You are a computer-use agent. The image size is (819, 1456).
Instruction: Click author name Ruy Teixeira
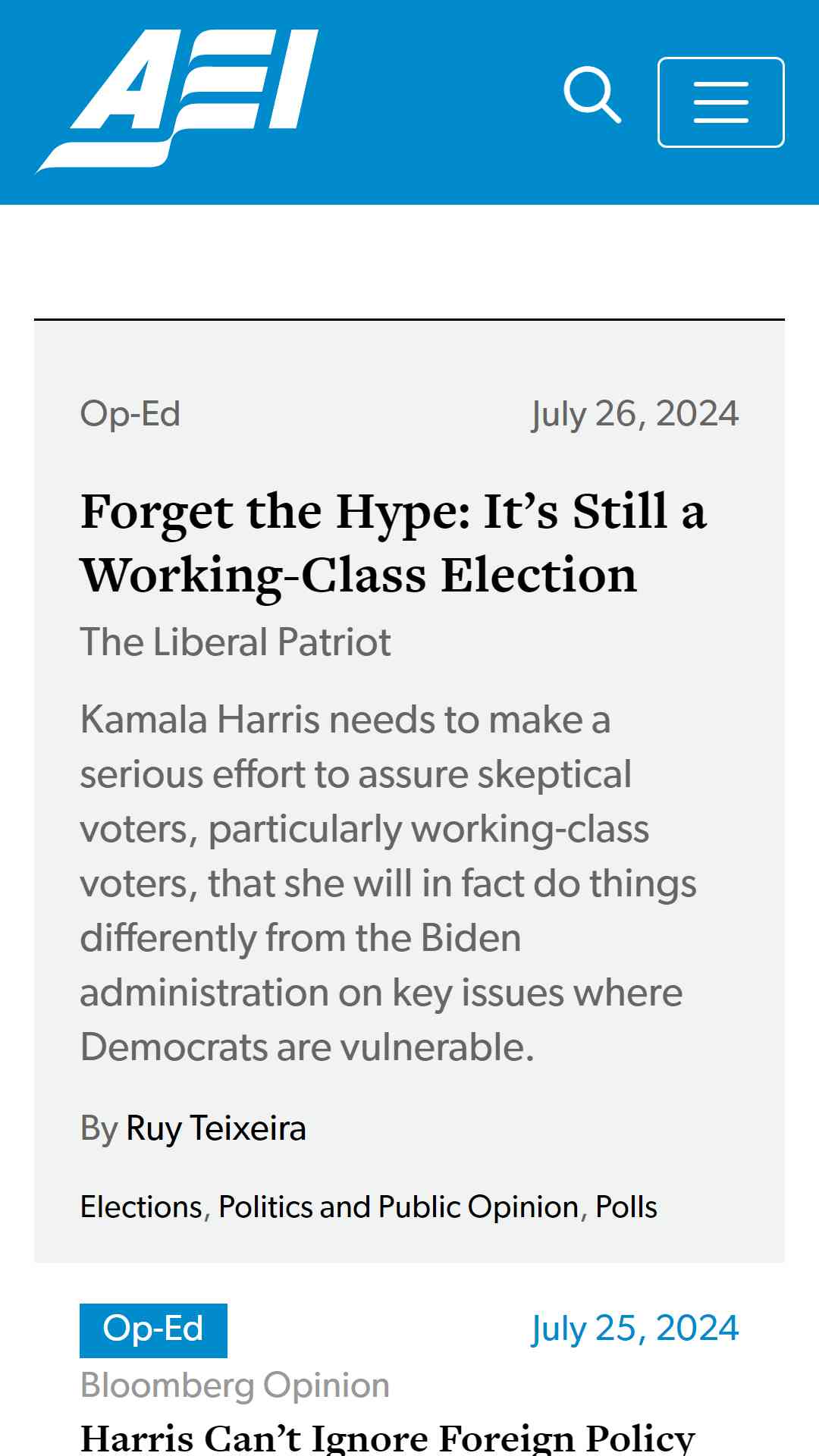(216, 1128)
